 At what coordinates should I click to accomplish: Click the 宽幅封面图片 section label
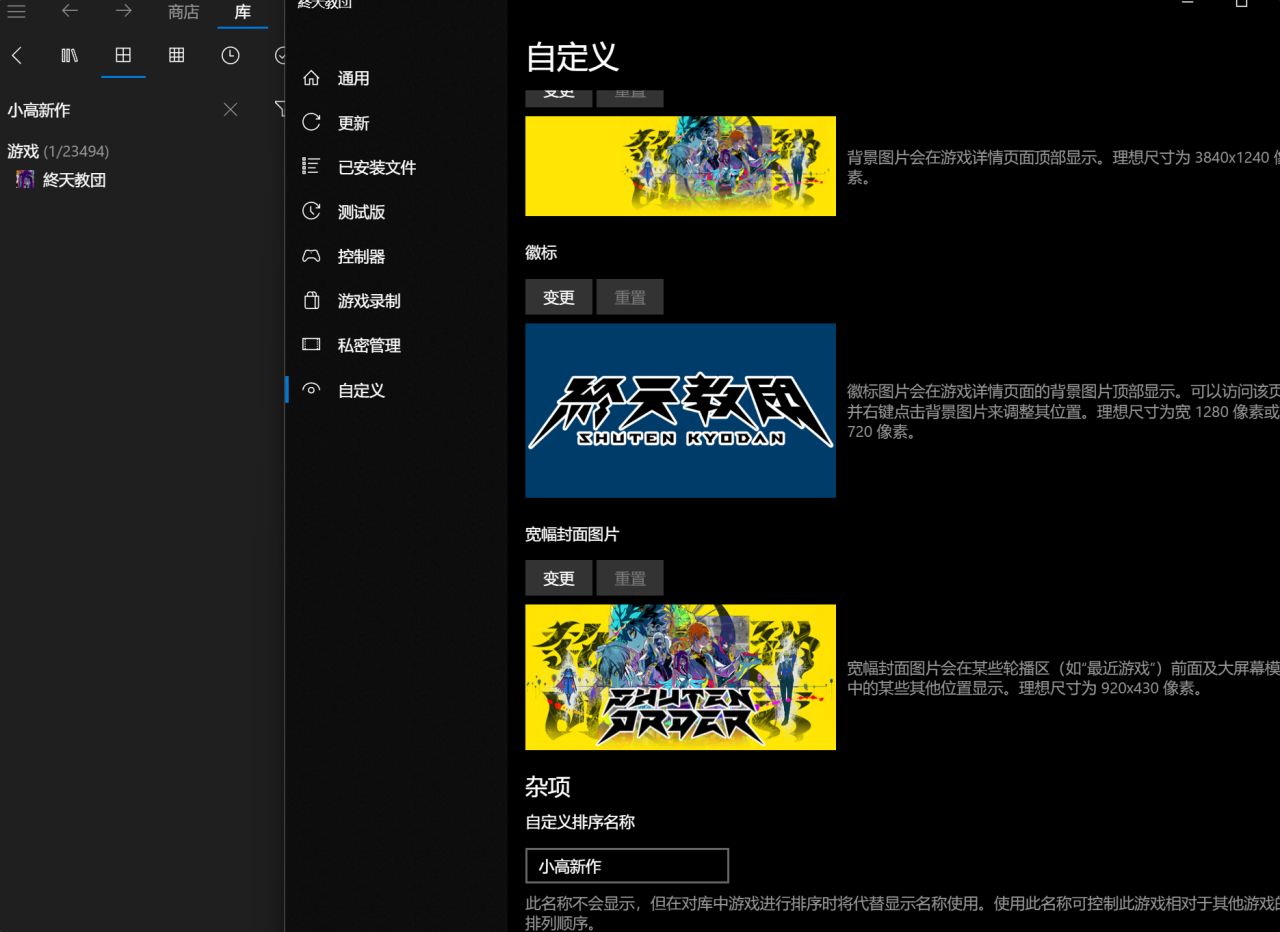tap(572, 534)
